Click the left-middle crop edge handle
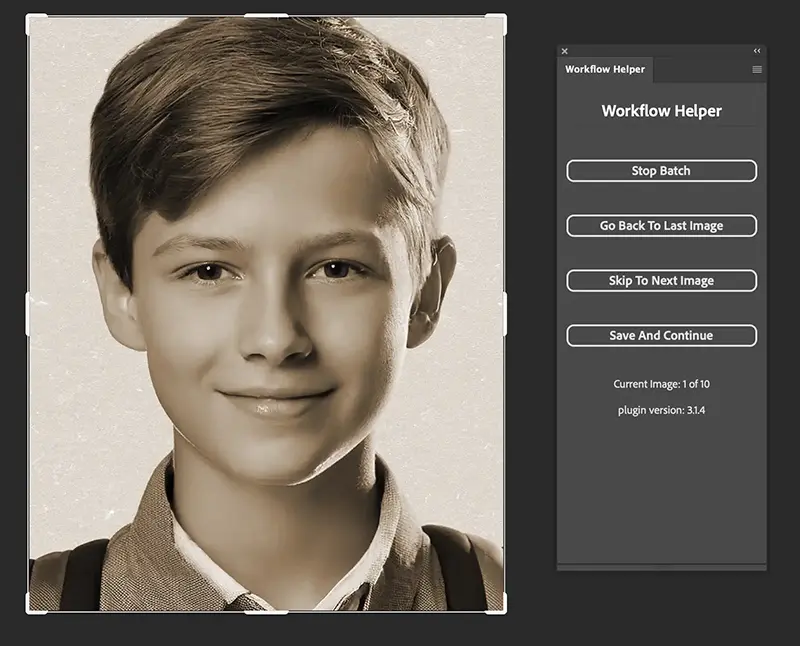 [28, 314]
